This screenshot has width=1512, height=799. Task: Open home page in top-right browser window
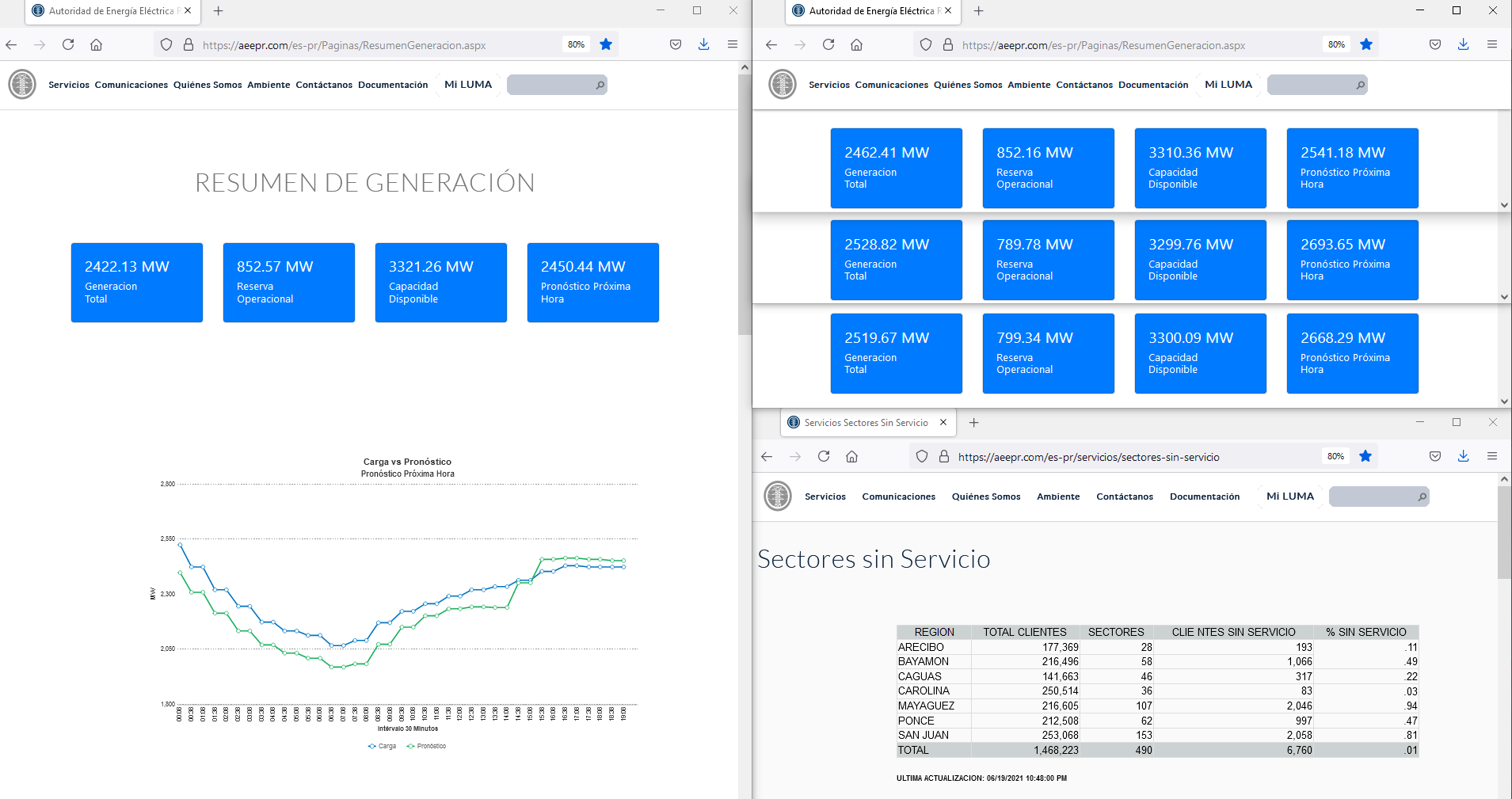[856, 44]
